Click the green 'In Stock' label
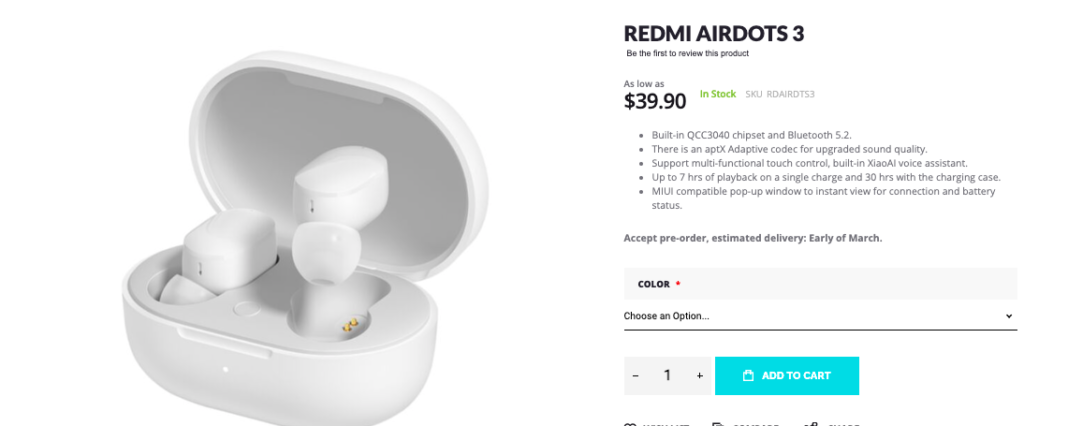Image resolution: width=1068 pixels, height=426 pixels. pyautogui.click(x=717, y=94)
